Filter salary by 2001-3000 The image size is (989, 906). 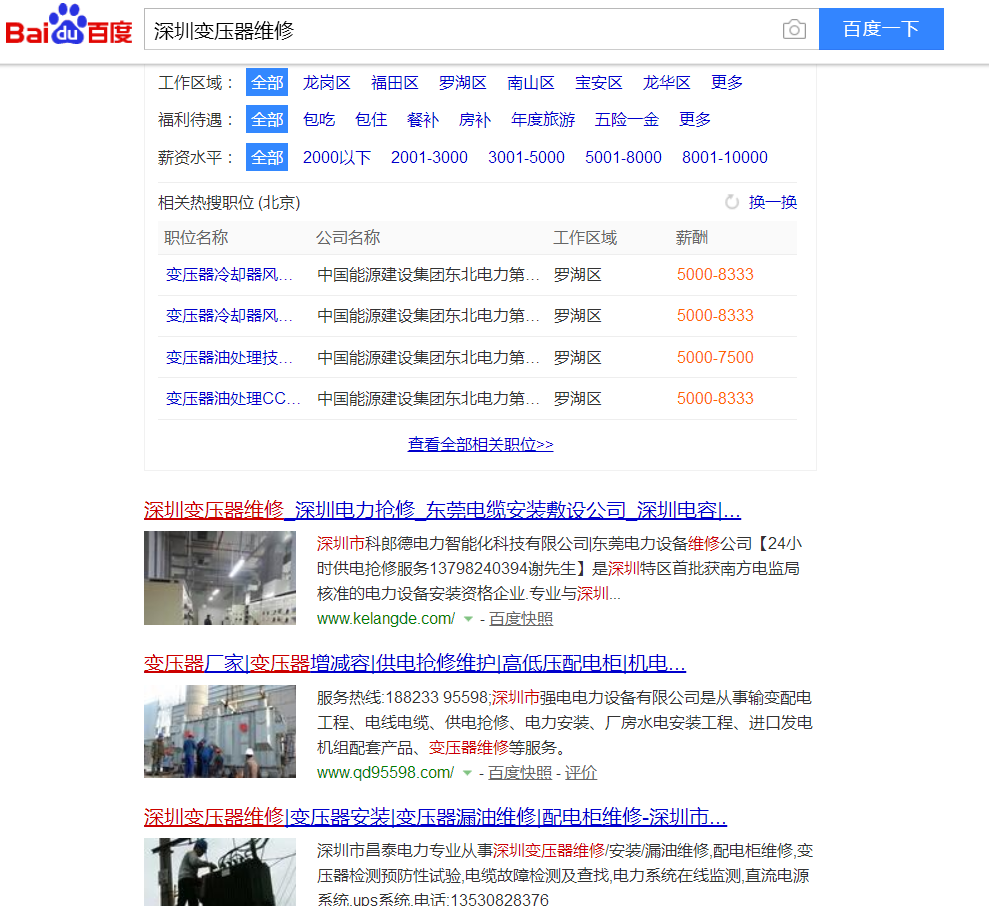point(430,157)
